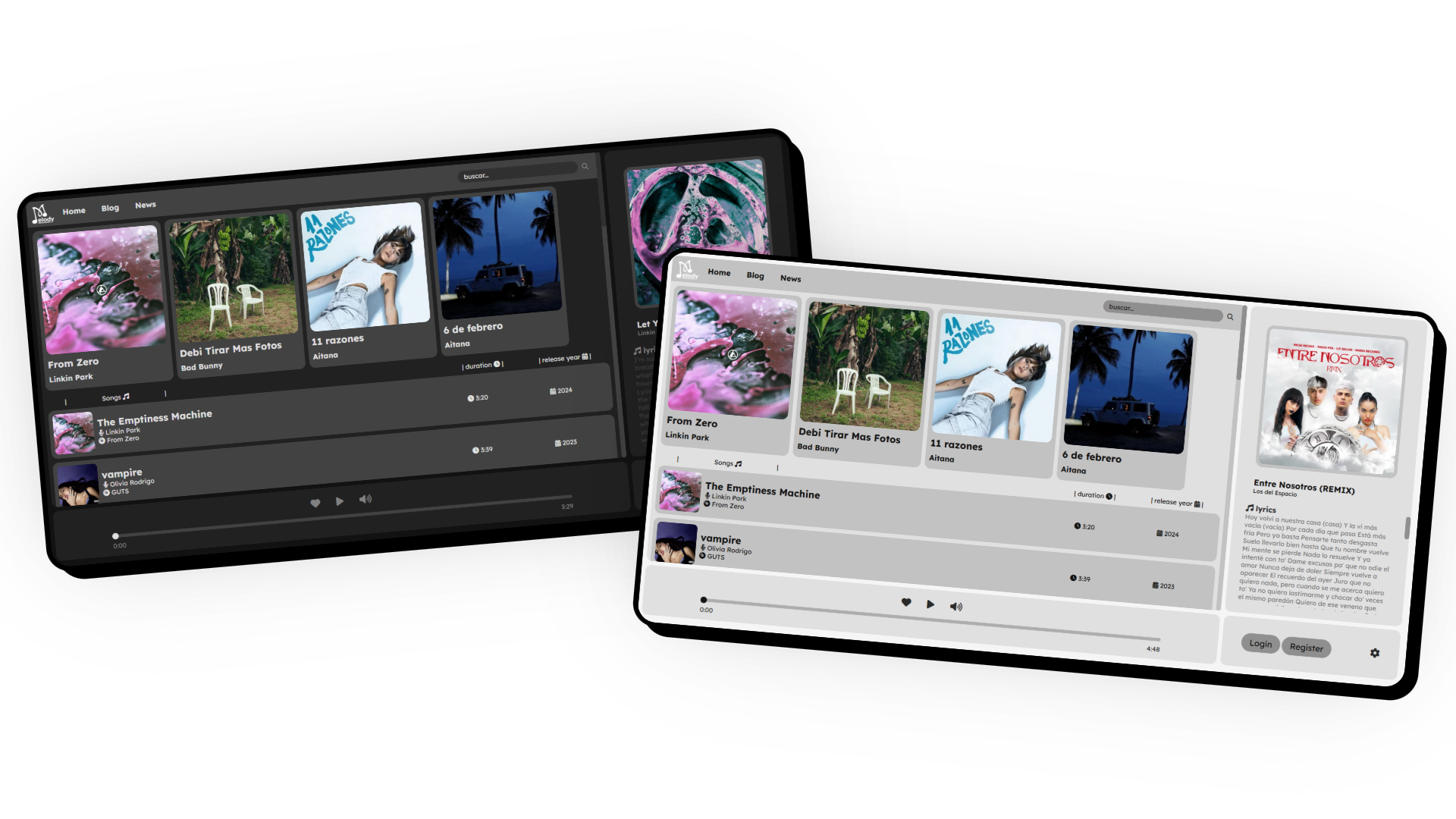Open Home in the dark mockup navbar

[74, 211]
